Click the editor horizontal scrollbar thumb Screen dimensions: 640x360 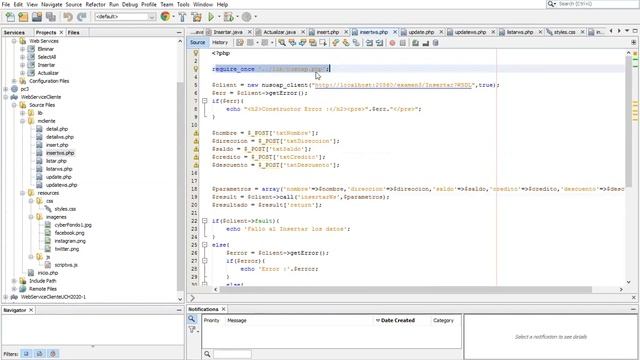click(x=405, y=289)
